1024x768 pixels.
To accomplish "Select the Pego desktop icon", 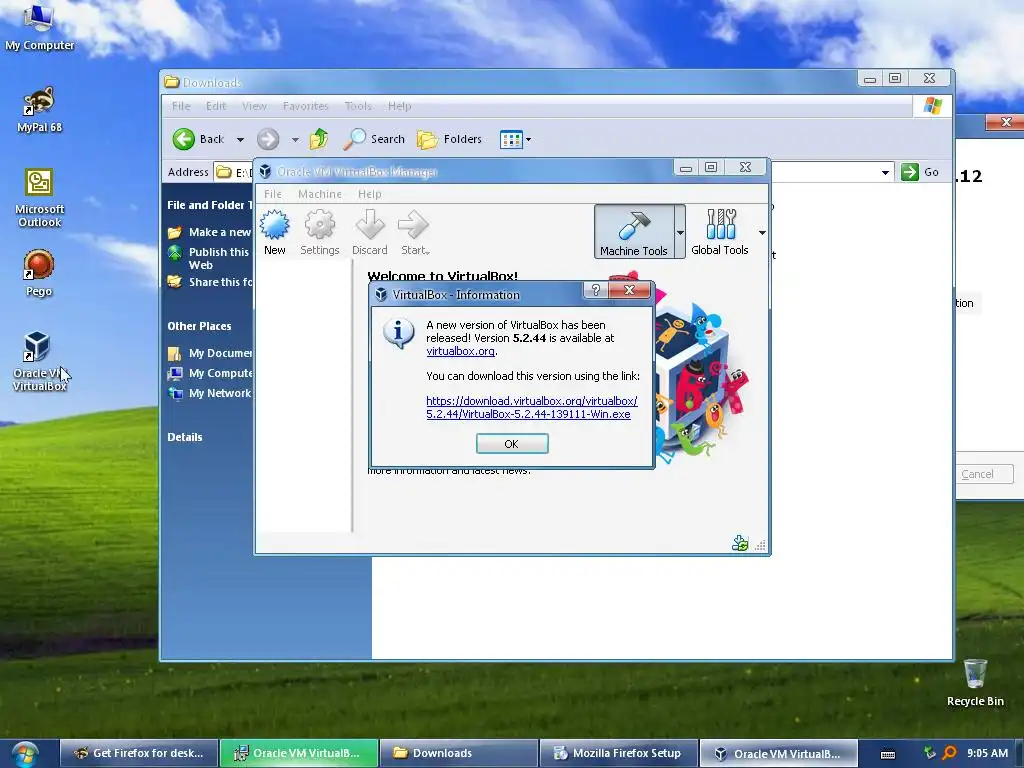I will click(x=39, y=274).
